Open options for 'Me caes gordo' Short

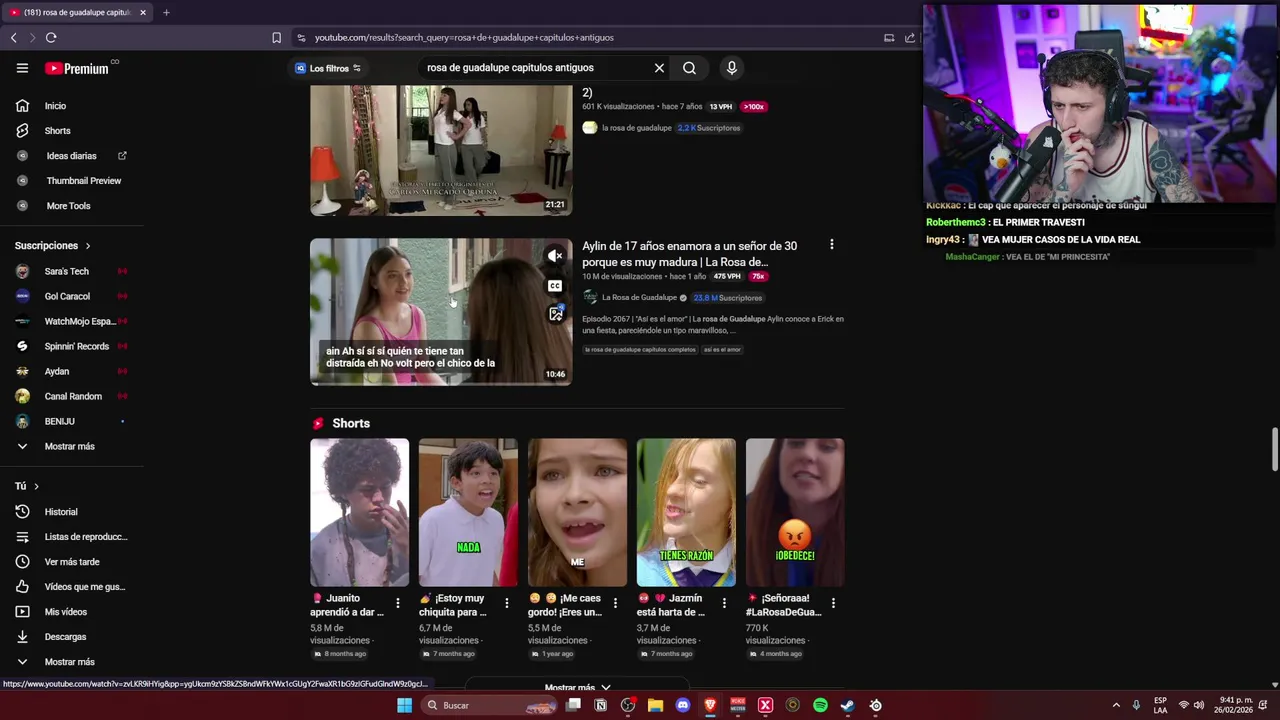[x=616, y=603]
